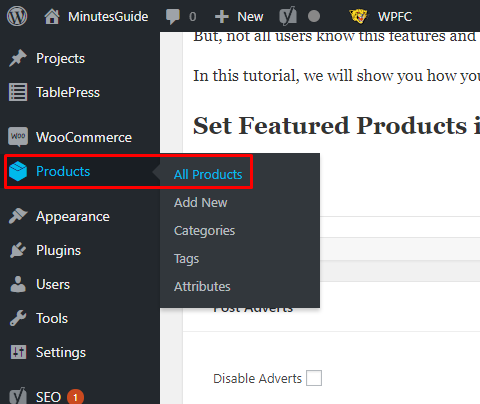The height and width of the screenshot is (404, 480).
Task: Choose Add New from Products submenu
Action: pyautogui.click(x=201, y=202)
